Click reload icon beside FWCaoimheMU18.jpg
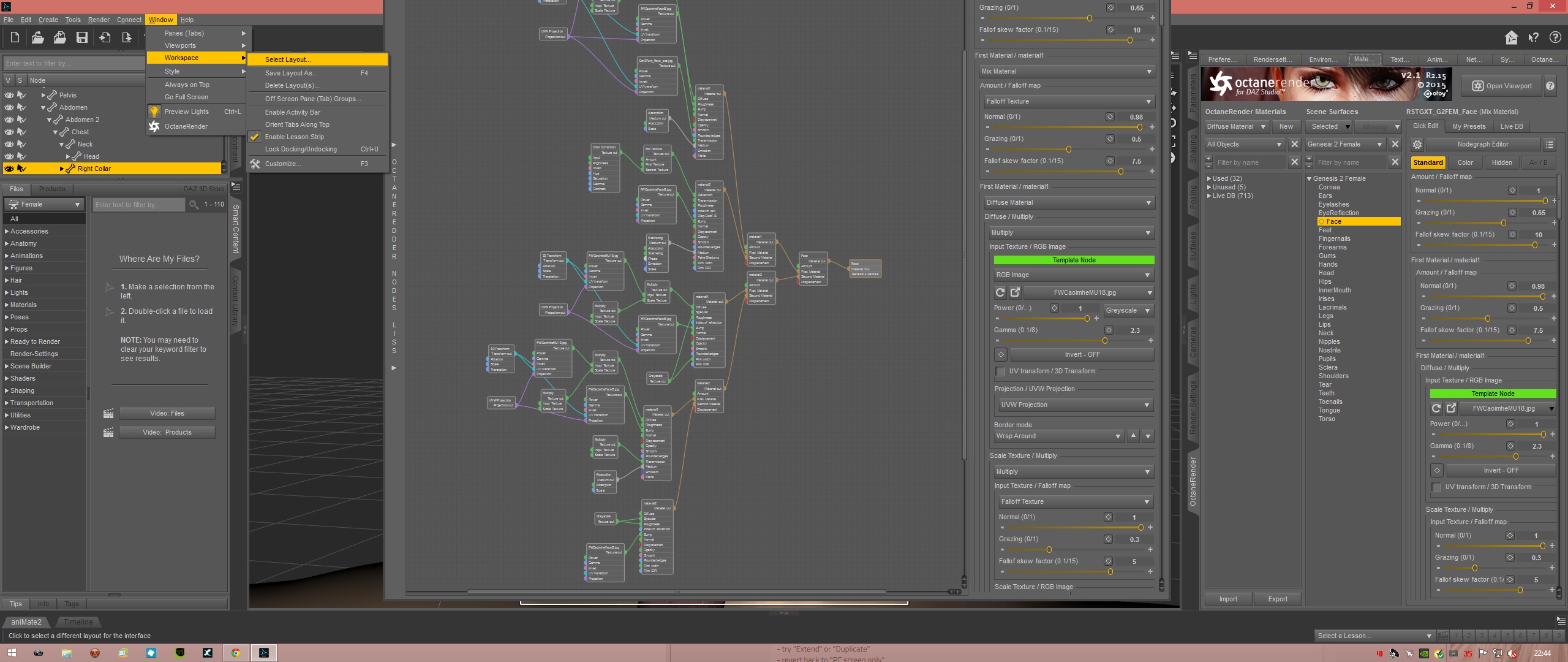 tap(1000, 292)
